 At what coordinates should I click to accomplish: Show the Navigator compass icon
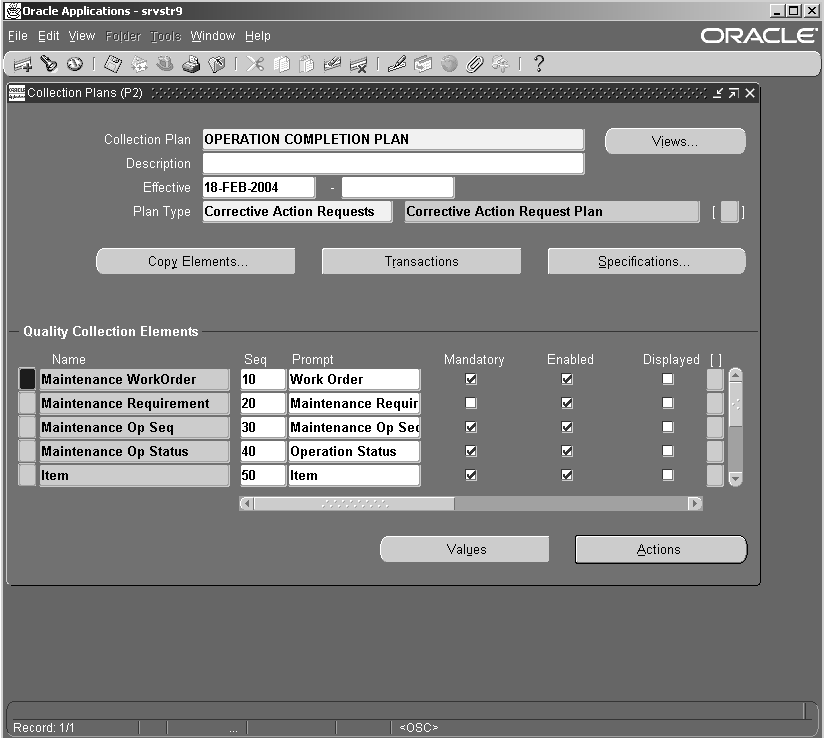coord(75,64)
